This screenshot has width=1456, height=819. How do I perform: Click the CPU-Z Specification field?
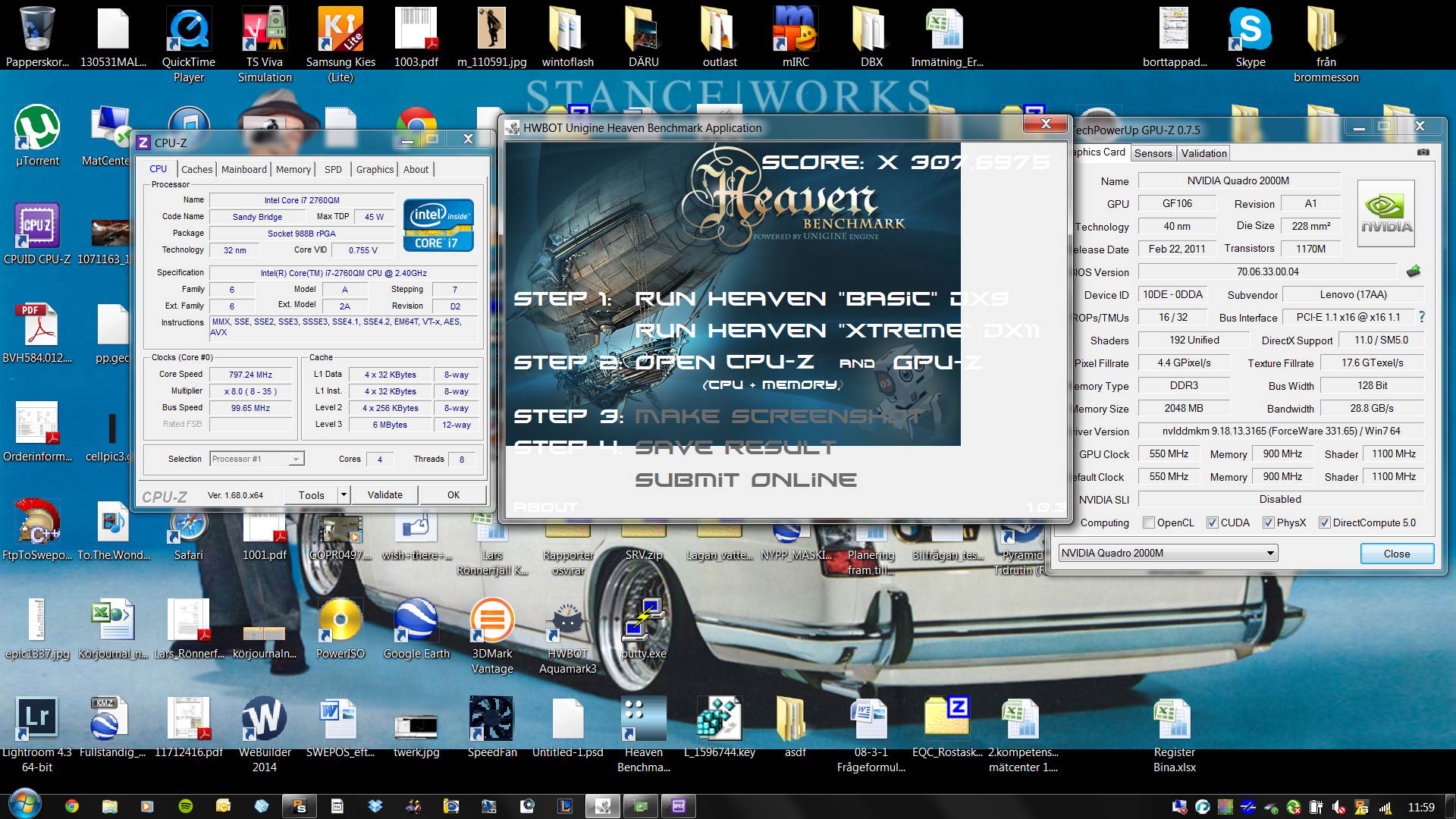pos(344,273)
